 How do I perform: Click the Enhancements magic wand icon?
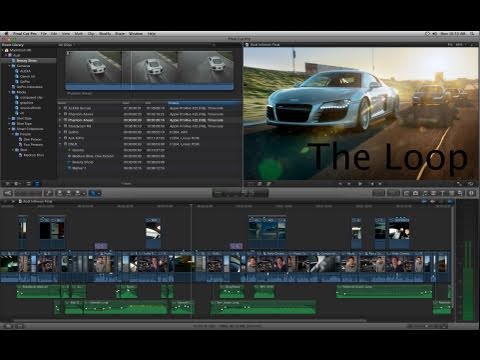tap(49, 193)
